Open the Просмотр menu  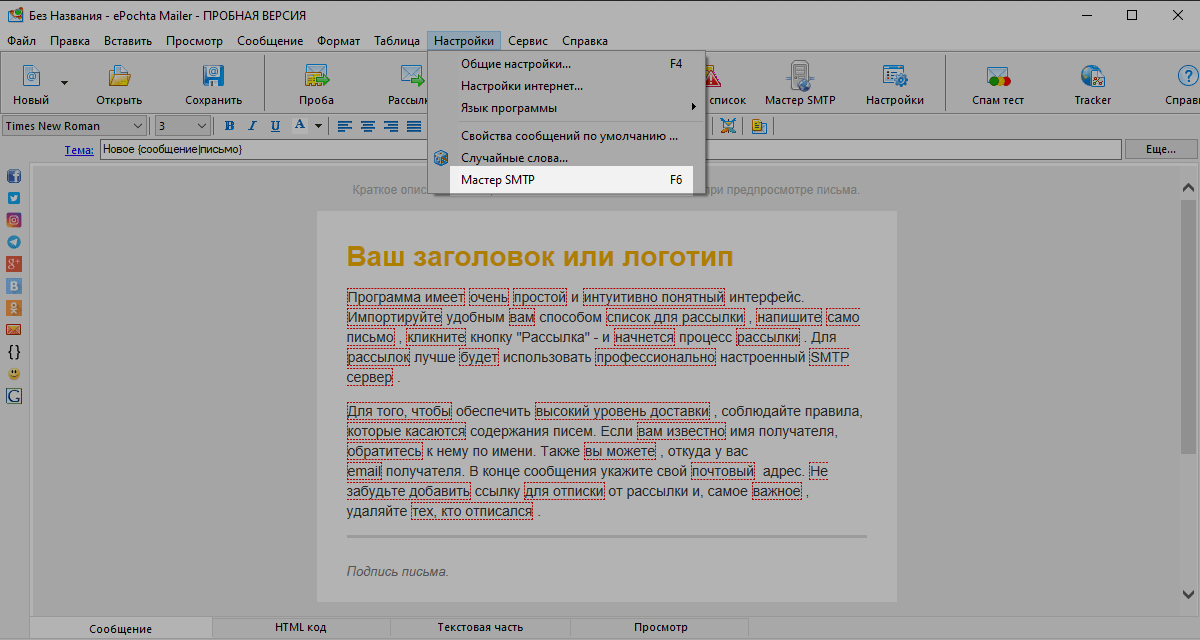click(x=195, y=41)
